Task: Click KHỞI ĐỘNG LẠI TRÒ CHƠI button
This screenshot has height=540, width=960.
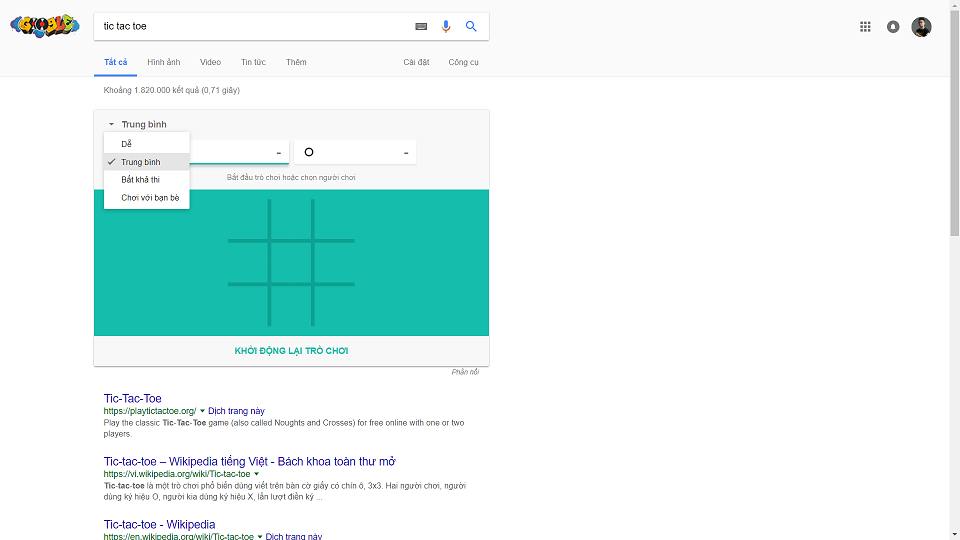Action: pyautogui.click(x=291, y=351)
